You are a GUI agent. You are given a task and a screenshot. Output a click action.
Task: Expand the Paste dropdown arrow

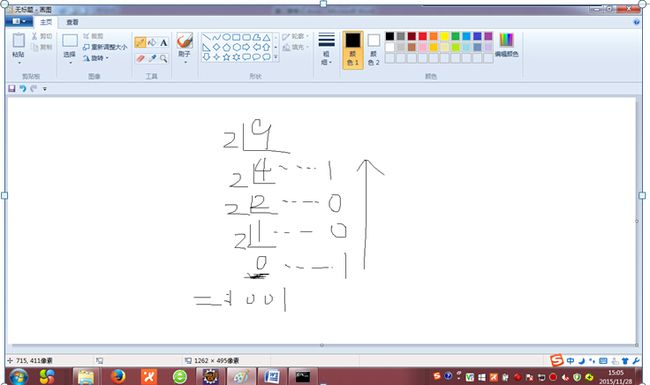tap(19, 63)
